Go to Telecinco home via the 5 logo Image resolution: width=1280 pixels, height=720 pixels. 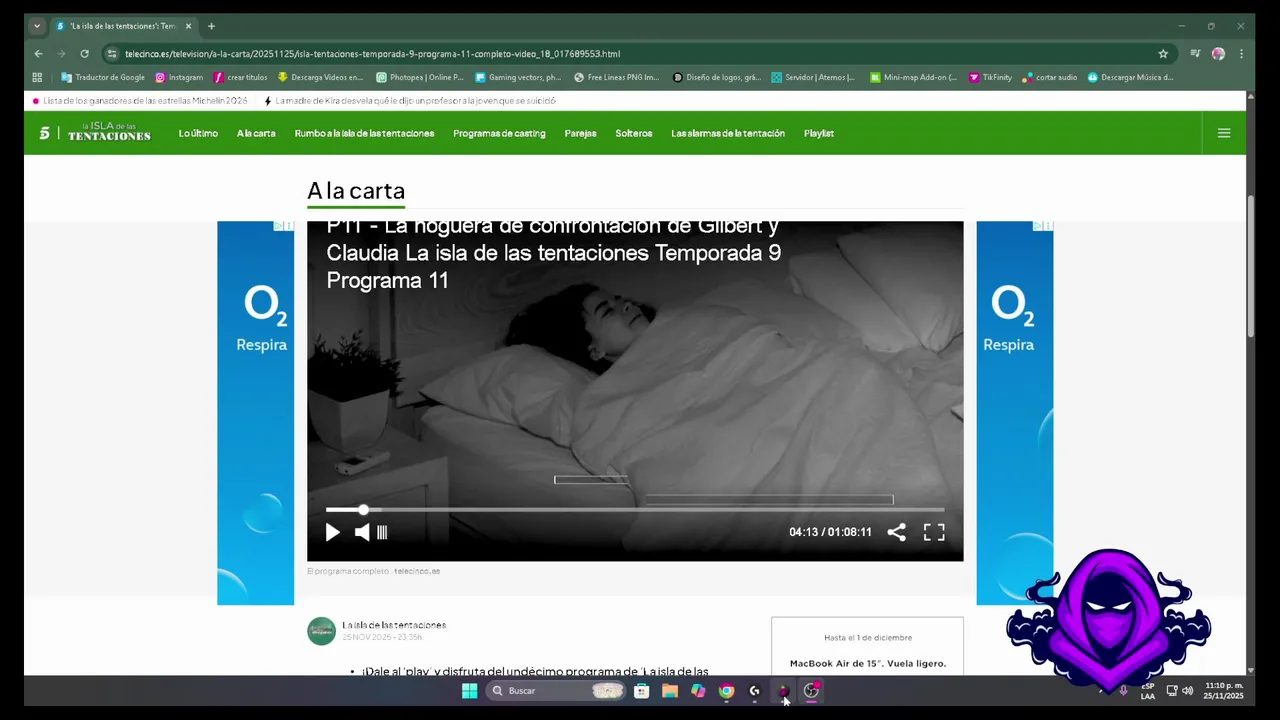(x=44, y=133)
